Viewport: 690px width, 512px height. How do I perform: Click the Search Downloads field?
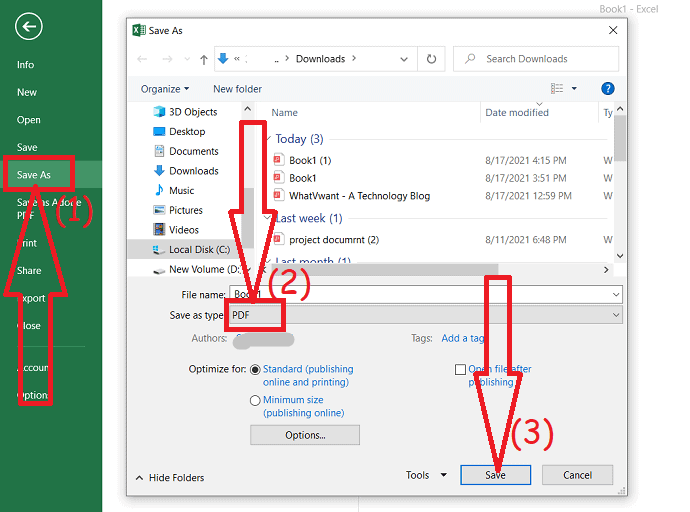536,59
